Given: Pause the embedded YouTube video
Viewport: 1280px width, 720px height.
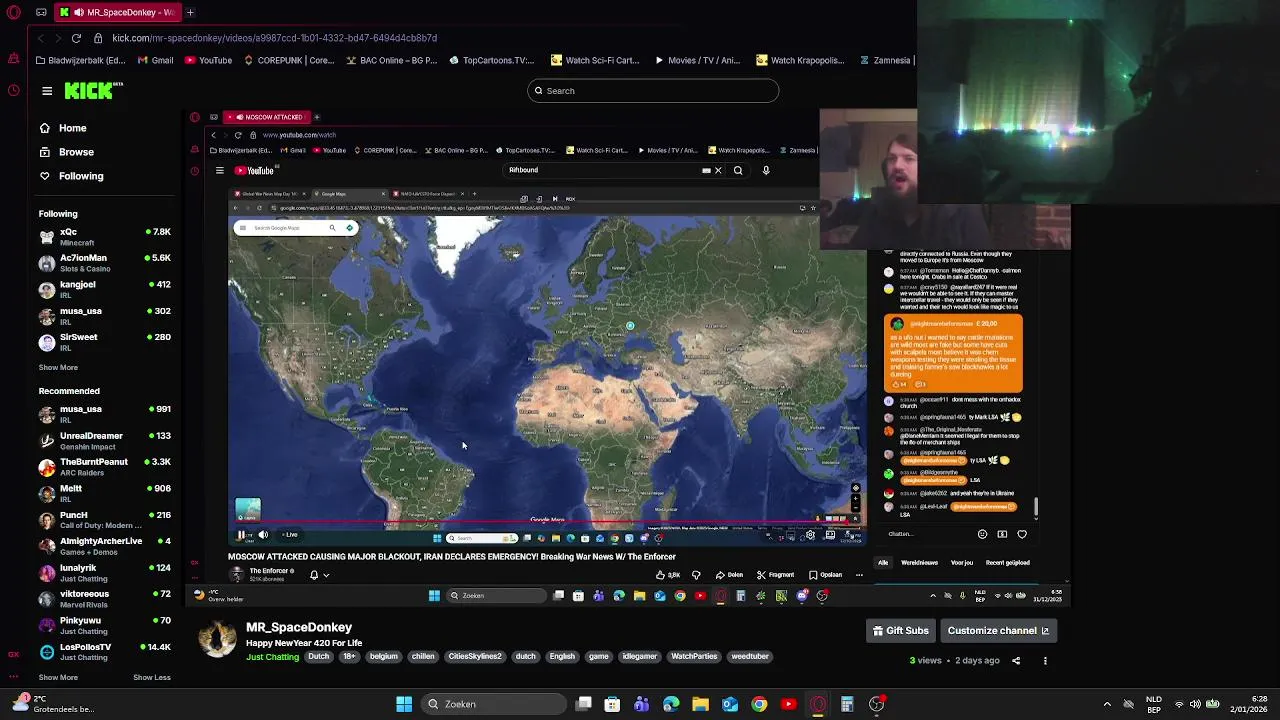Looking at the screenshot, I should tap(241, 535).
